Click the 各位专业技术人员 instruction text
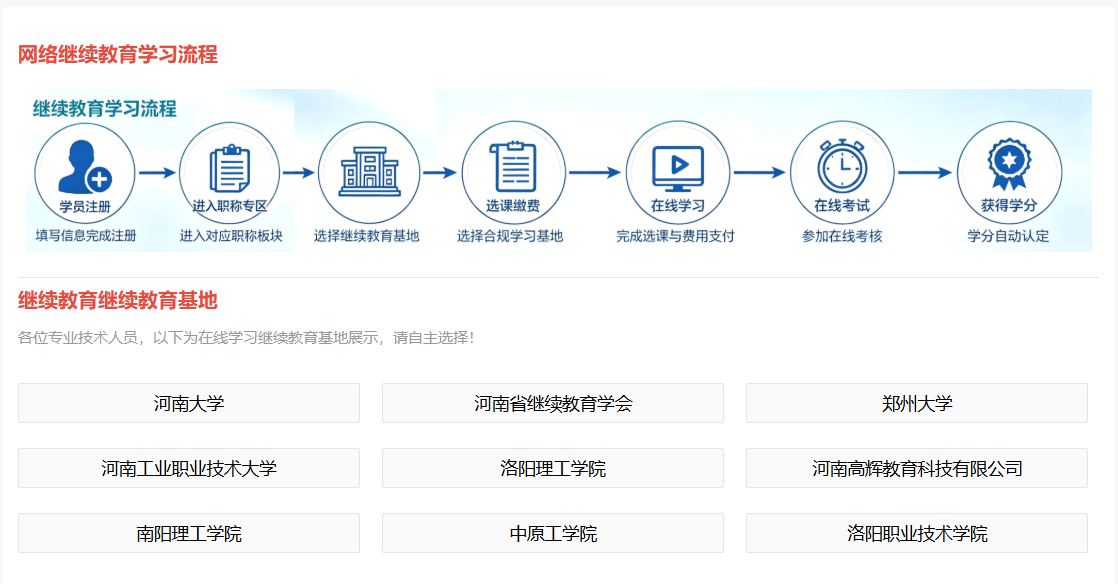 pyautogui.click(x=246, y=337)
